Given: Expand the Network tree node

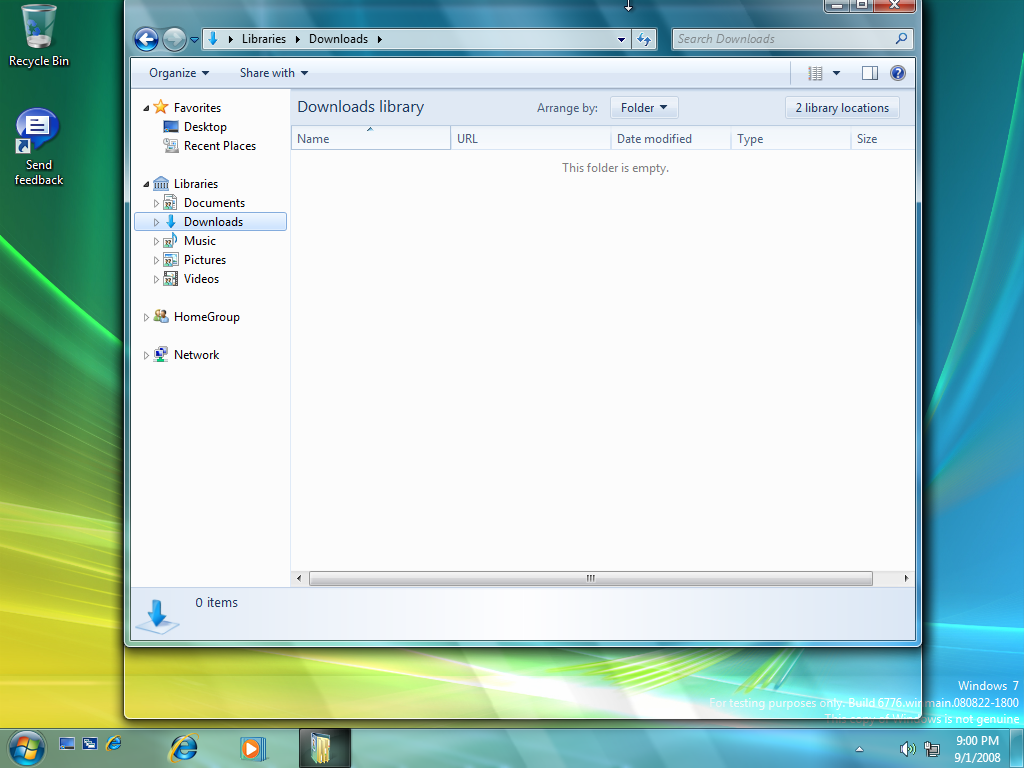Looking at the screenshot, I should click(x=146, y=355).
